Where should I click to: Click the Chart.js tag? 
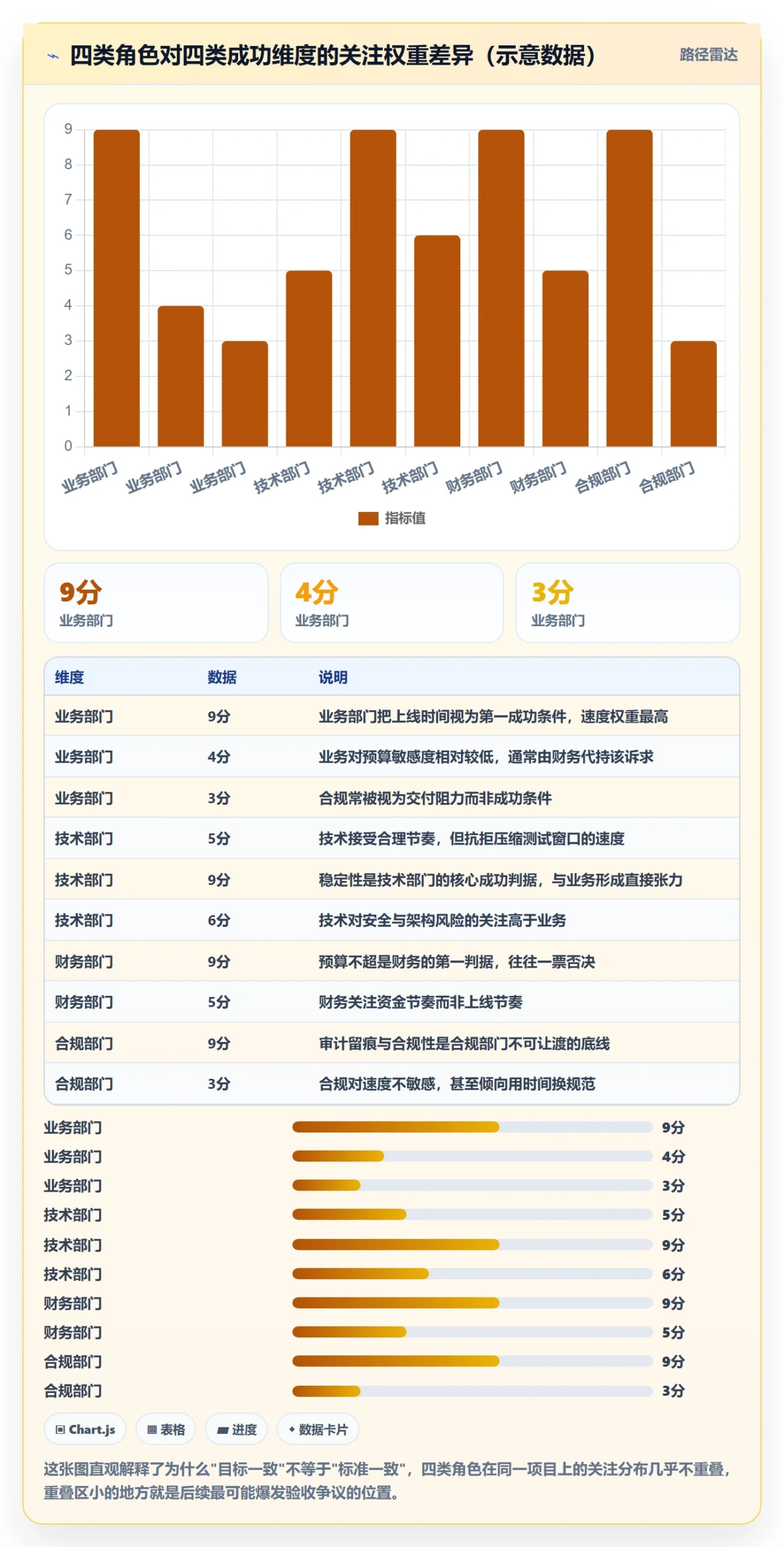pos(85,1429)
